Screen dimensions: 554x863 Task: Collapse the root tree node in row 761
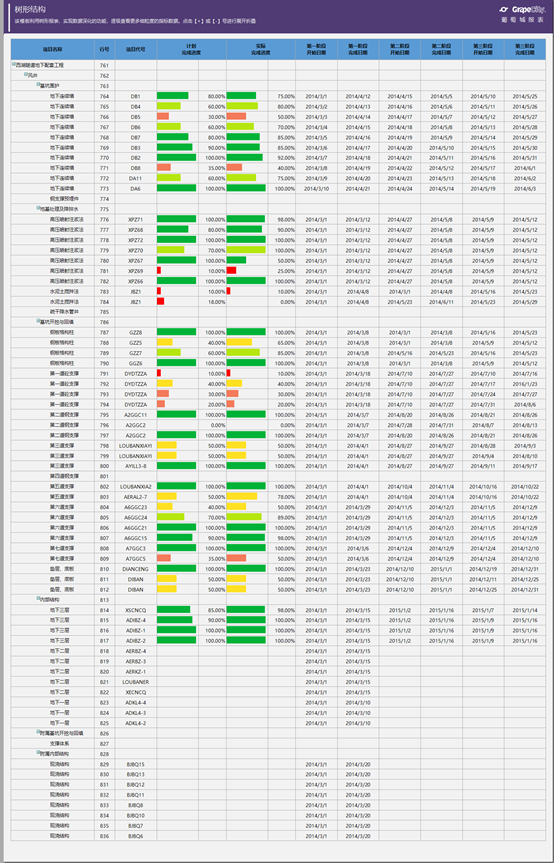tap(14, 64)
